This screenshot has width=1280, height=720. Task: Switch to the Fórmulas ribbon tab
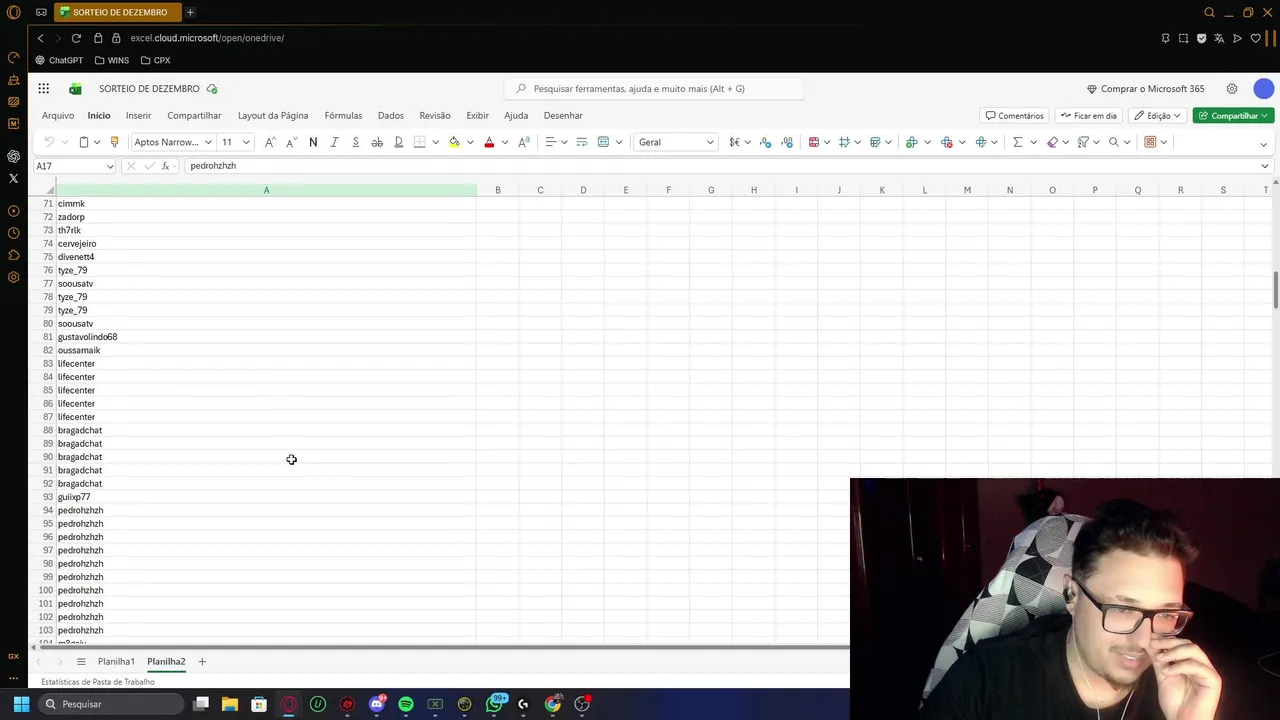point(343,115)
